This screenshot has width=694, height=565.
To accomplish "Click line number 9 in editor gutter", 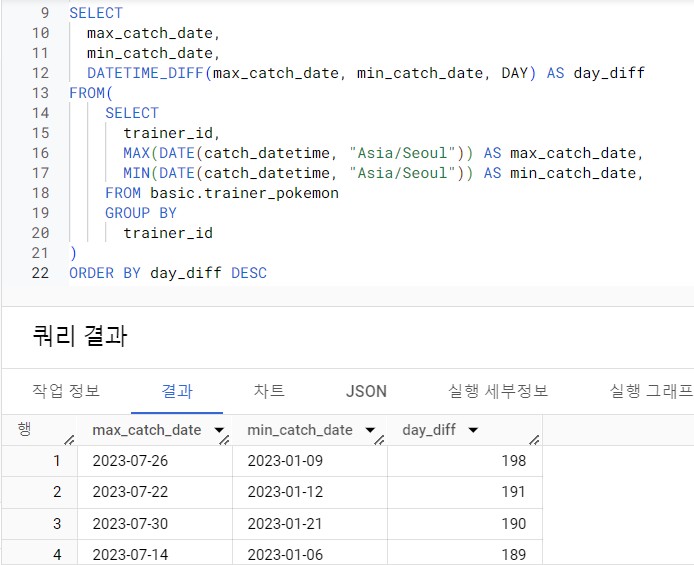I will point(45,13).
